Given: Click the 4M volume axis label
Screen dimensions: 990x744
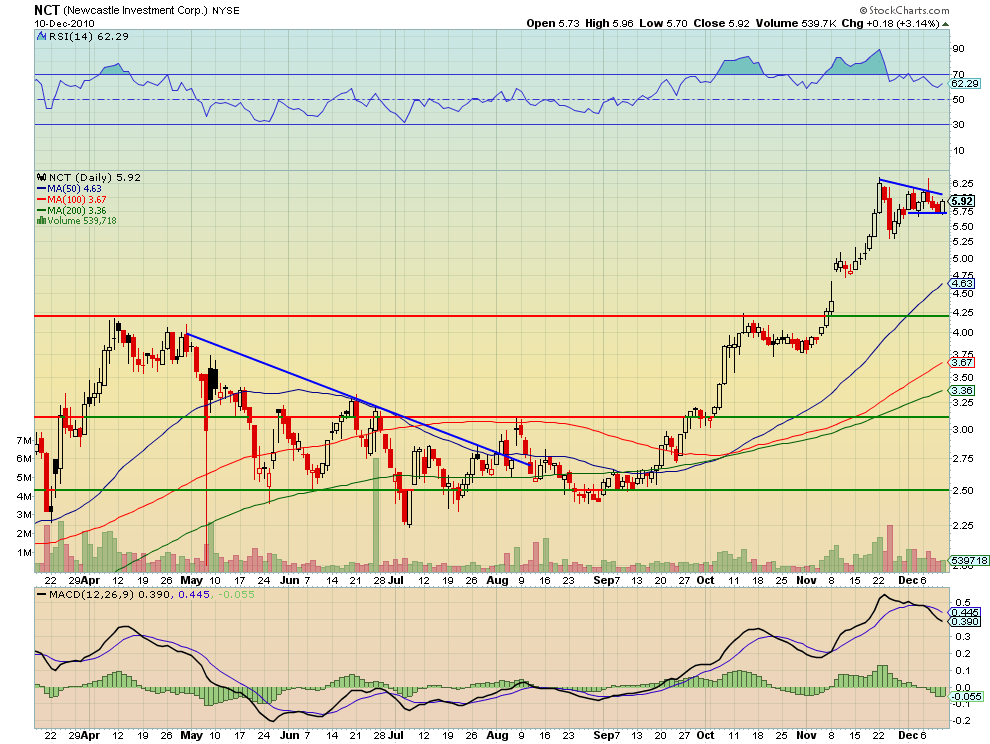Looking at the screenshot, I should tap(24, 496).
